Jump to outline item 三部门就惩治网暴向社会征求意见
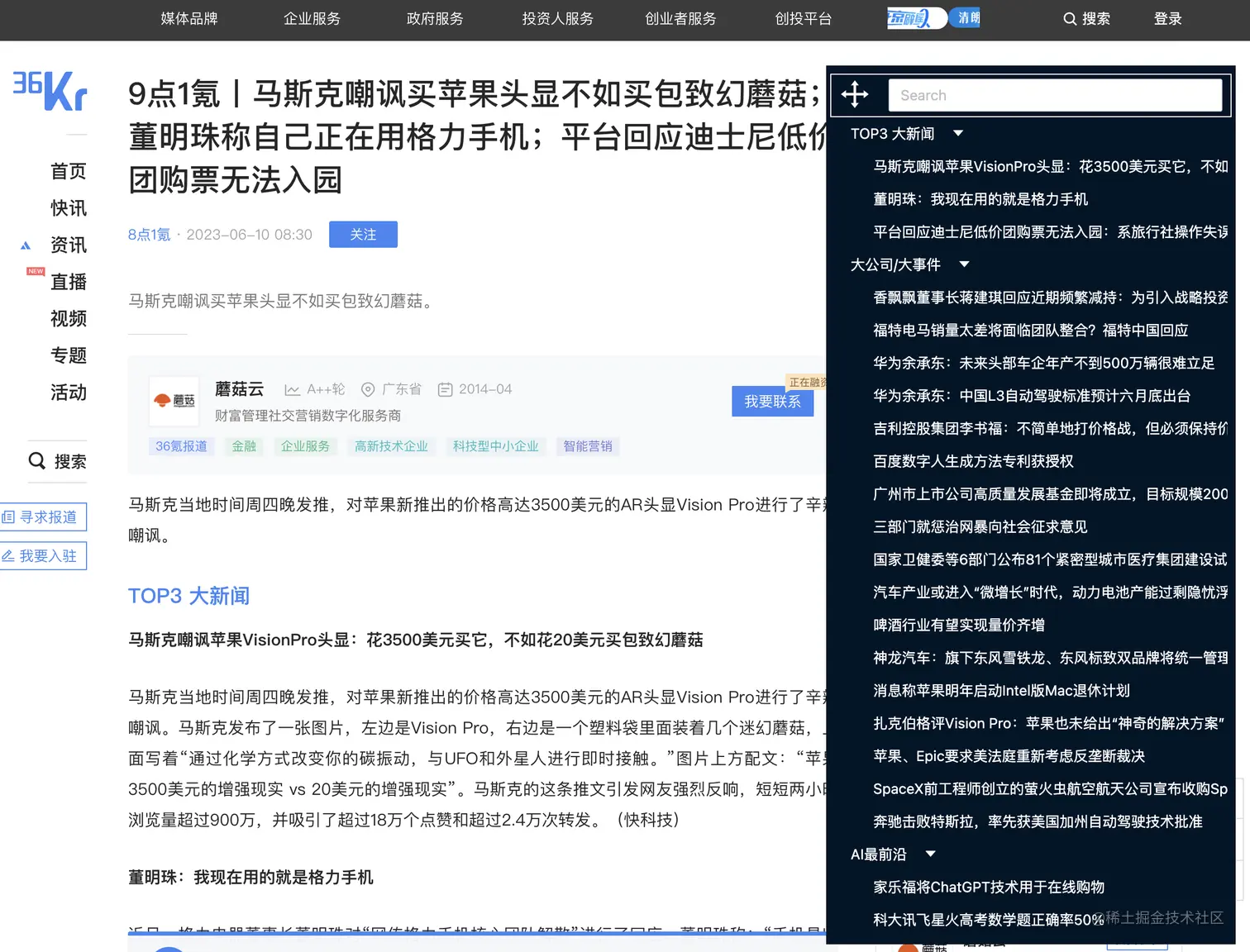This screenshot has height=952, width=1250. pyautogui.click(x=980, y=526)
